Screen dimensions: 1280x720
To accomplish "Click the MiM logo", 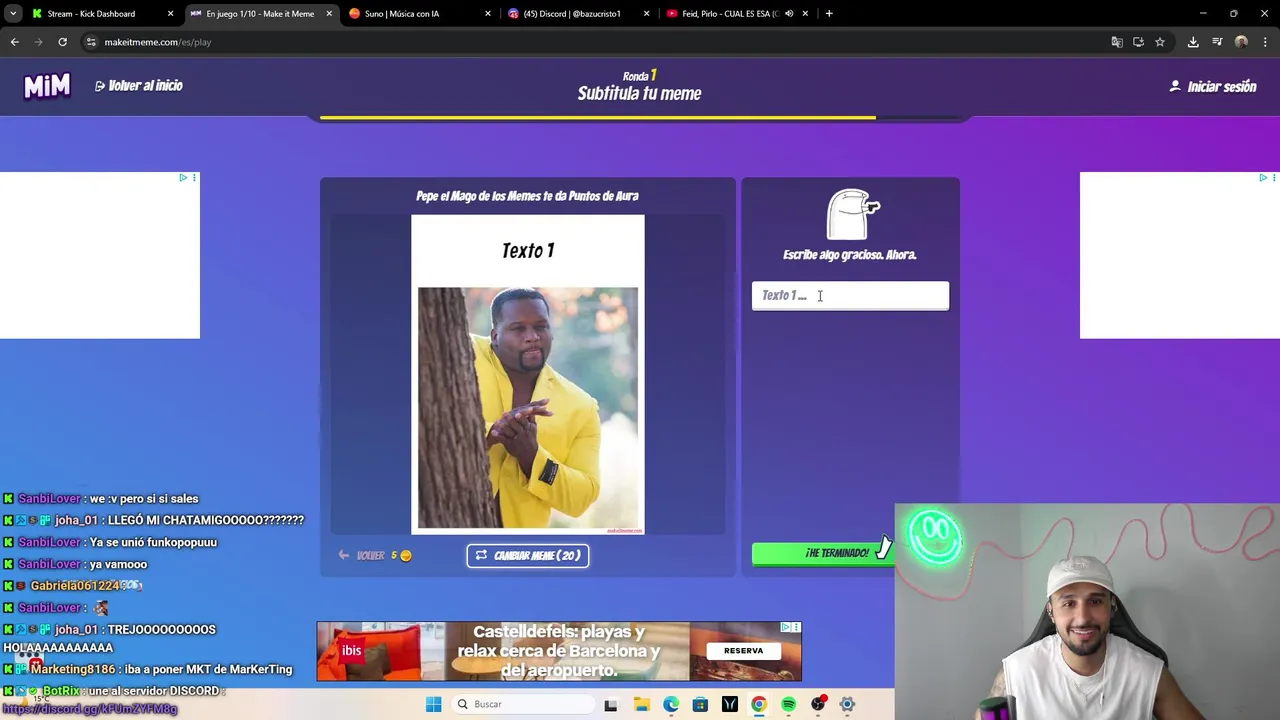I will [47, 87].
